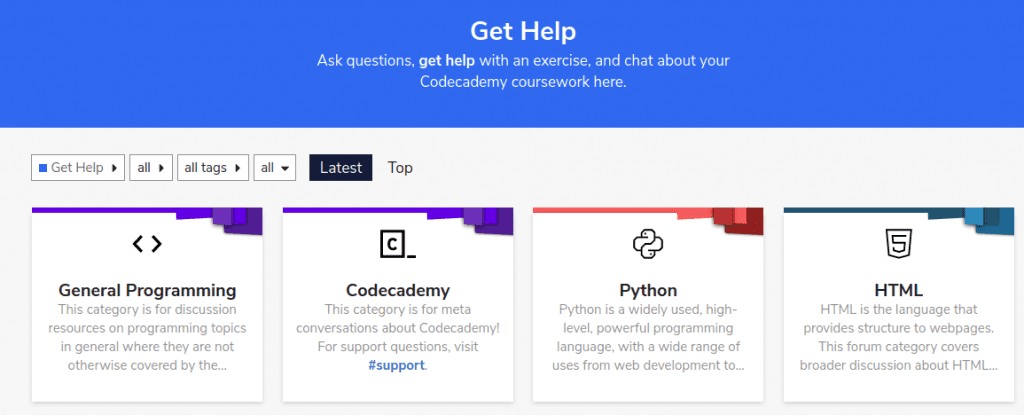Click the purple corner ribbon on General Programming card
Viewport: 1024px width, 415px height.
(237, 221)
